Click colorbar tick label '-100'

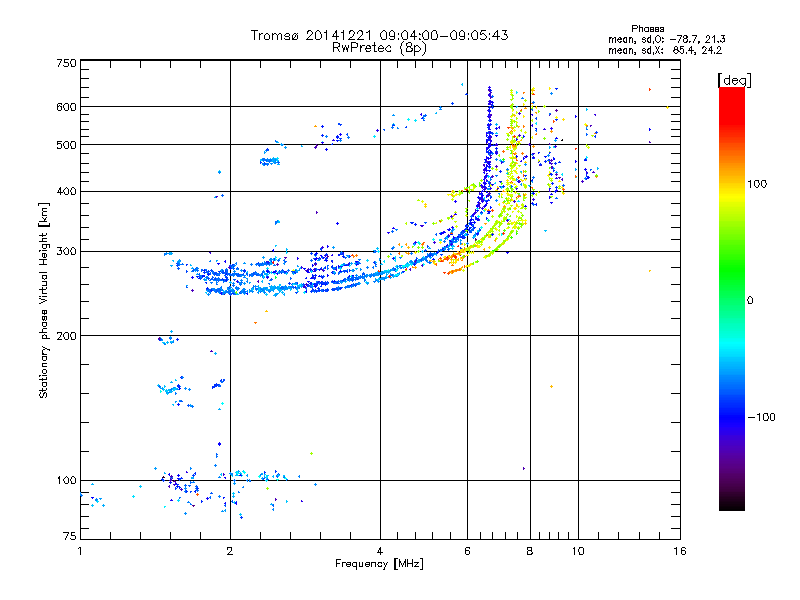[761, 417]
